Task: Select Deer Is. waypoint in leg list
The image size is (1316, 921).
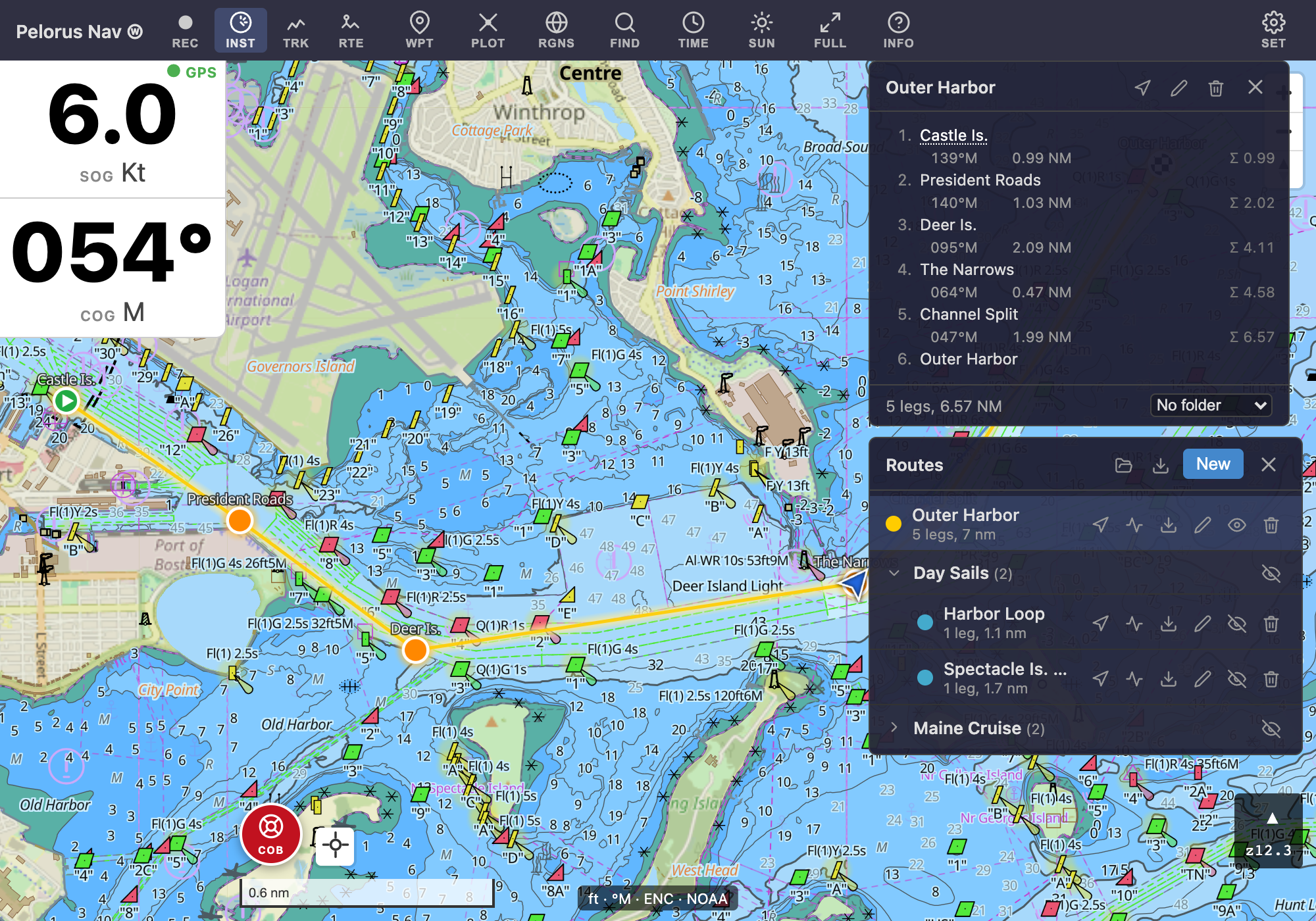Action: [948, 225]
